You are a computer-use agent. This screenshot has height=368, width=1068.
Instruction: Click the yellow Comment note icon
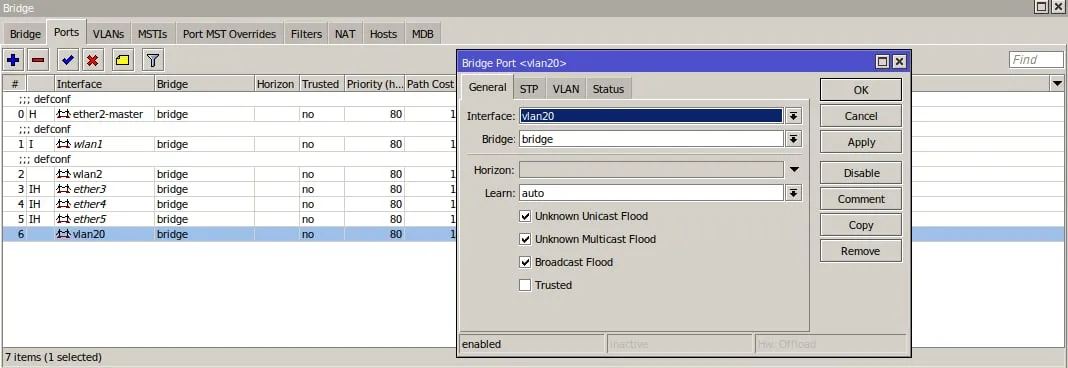coord(123,61)
